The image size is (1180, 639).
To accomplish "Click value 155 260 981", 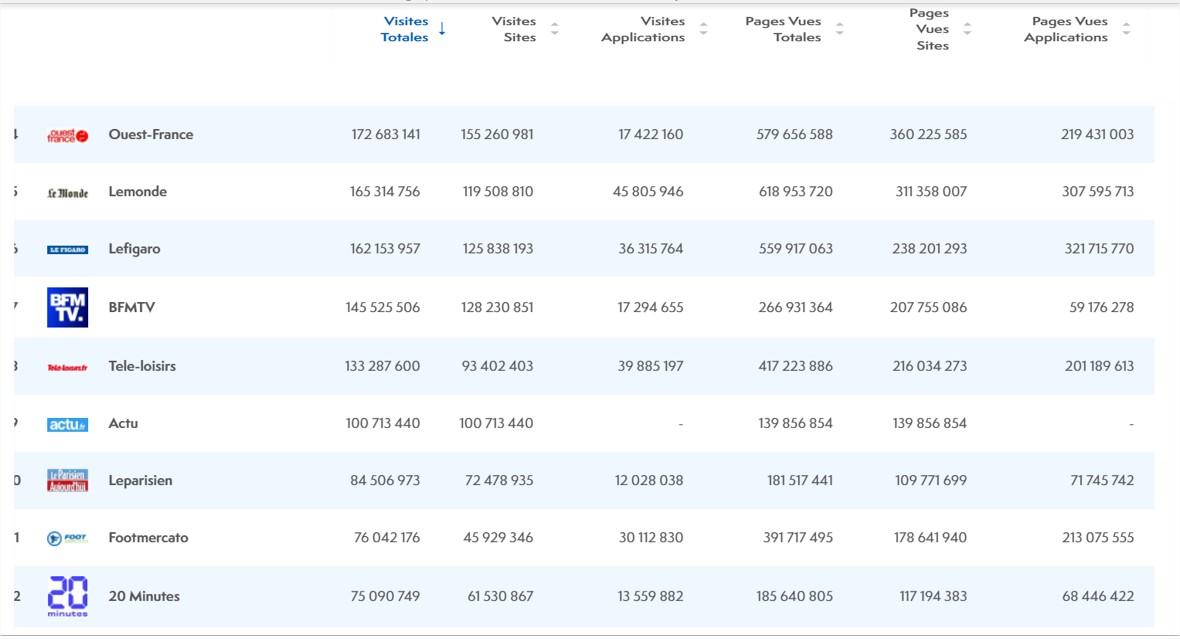I will tap(497, 135).
